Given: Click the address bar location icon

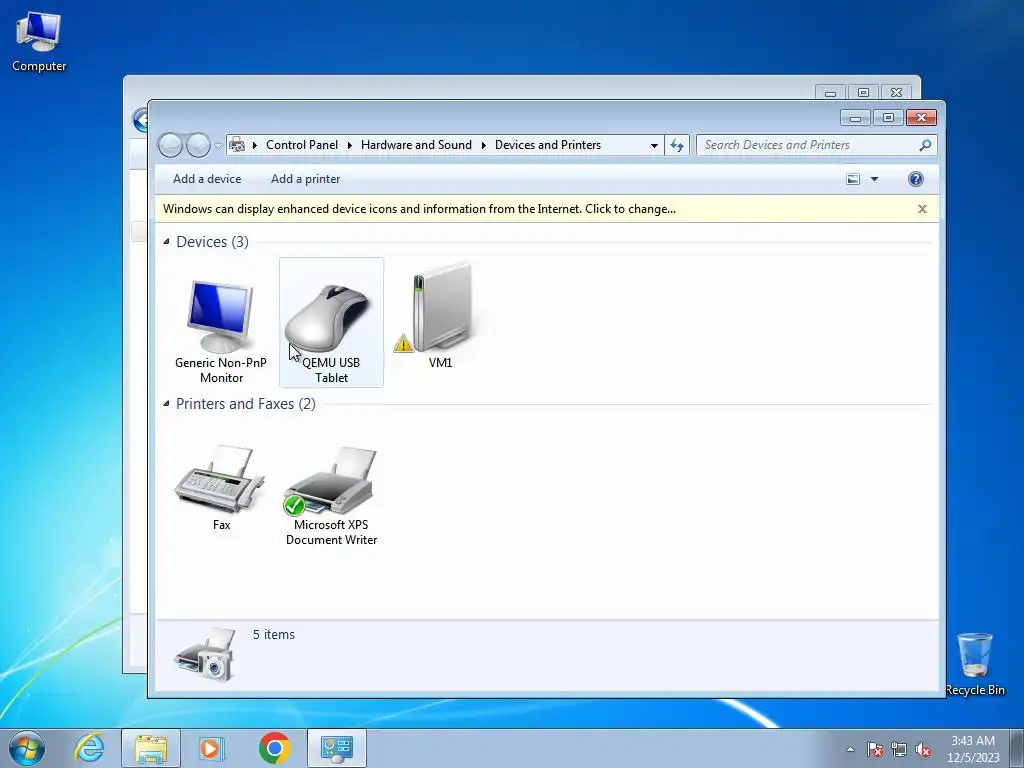Looking at the screenshot, I should click(x=238, y=145).
